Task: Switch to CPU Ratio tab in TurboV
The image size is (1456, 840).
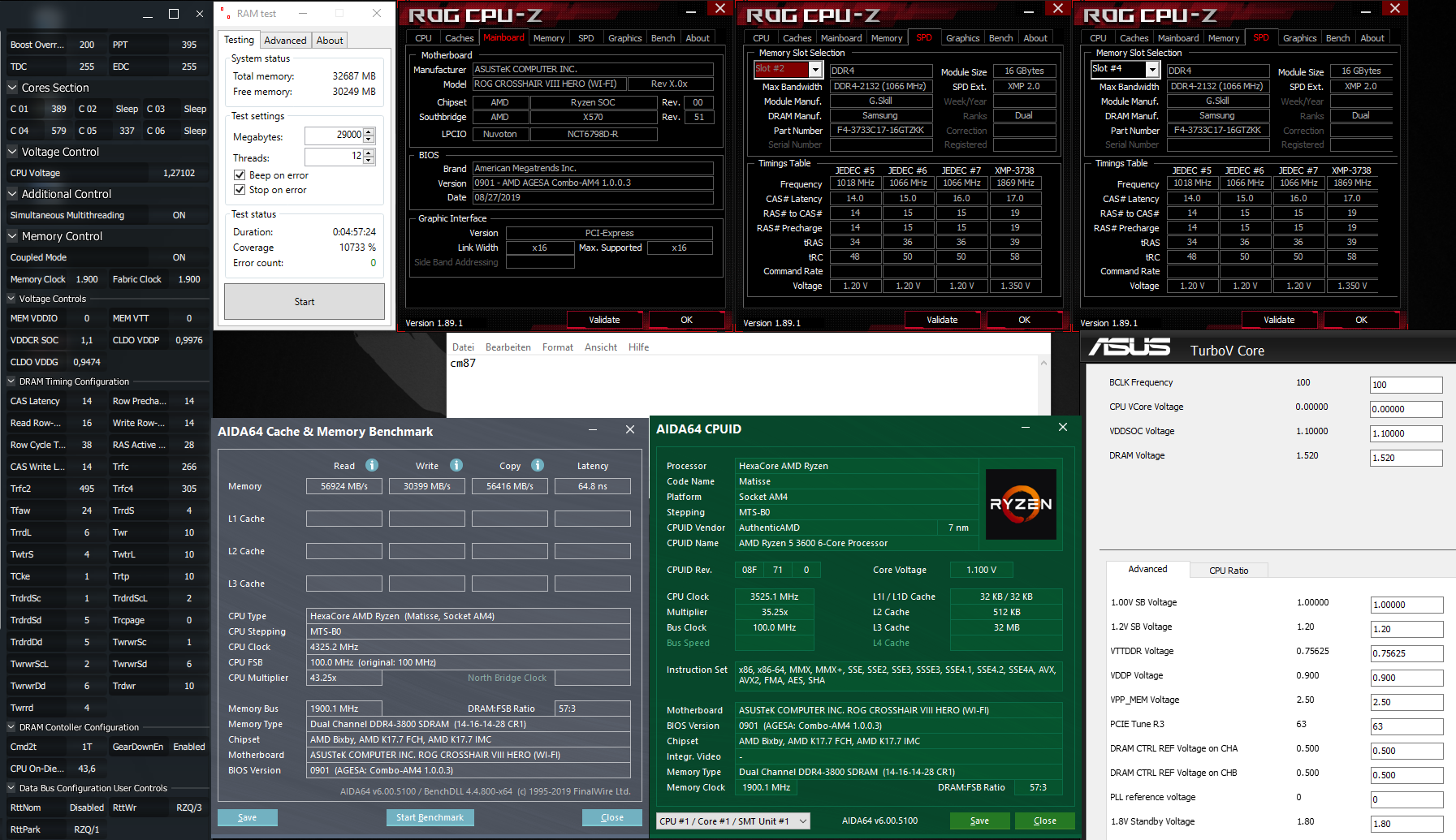Action: [1229, 571]
